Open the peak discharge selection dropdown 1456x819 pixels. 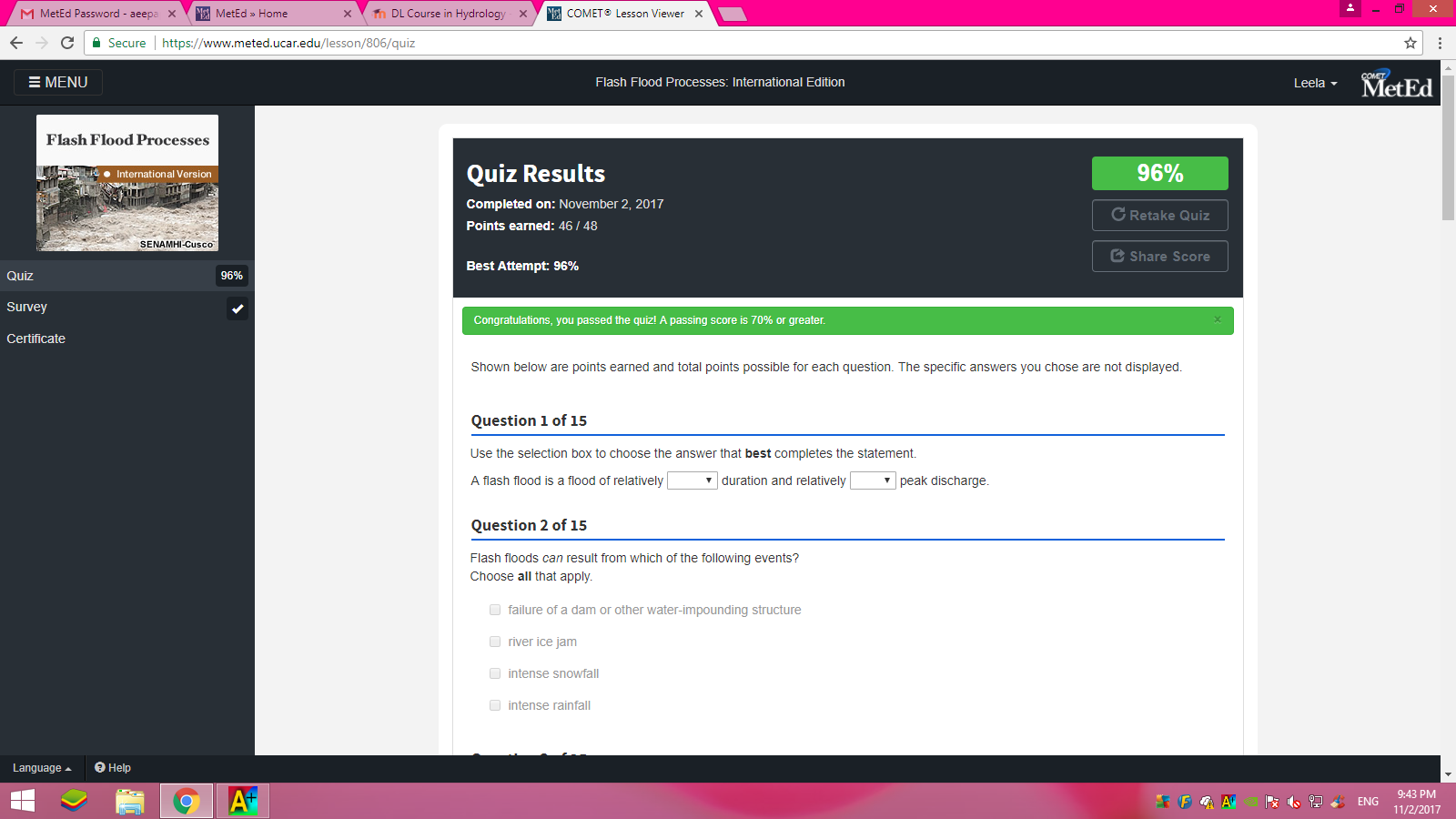873,480
